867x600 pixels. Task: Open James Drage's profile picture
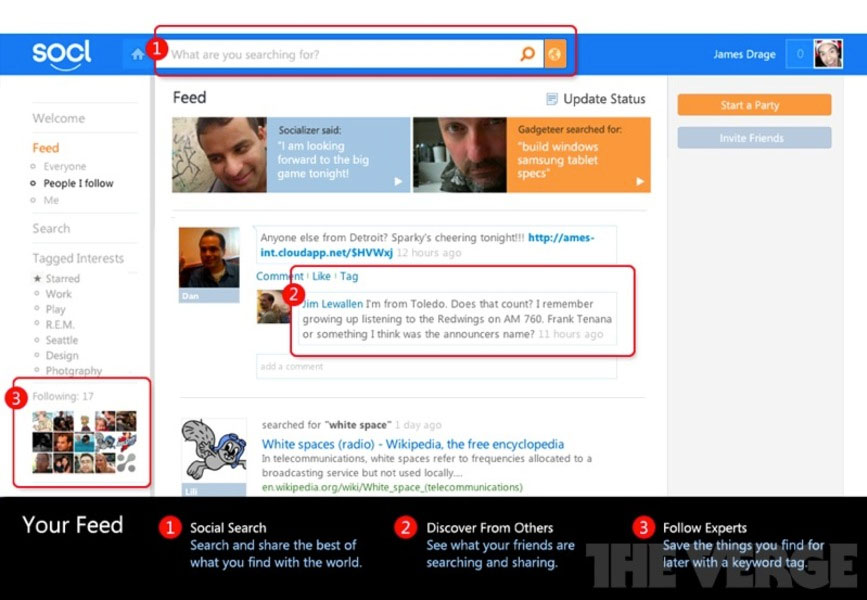point(828,52)
